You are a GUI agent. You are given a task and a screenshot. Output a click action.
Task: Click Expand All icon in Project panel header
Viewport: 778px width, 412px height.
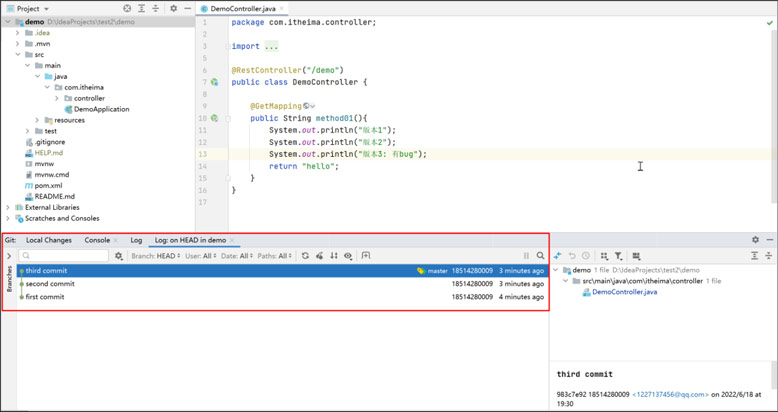142,8
